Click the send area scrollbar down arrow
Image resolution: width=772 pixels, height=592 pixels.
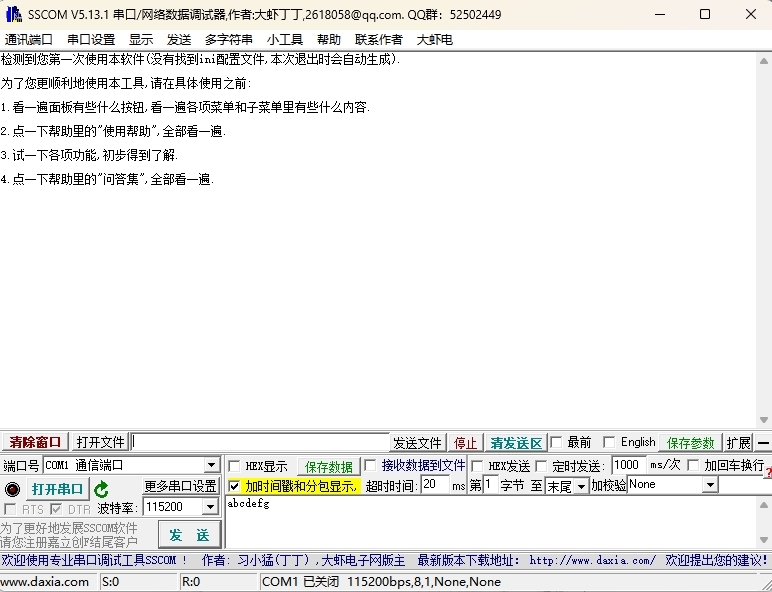point(764,540)
